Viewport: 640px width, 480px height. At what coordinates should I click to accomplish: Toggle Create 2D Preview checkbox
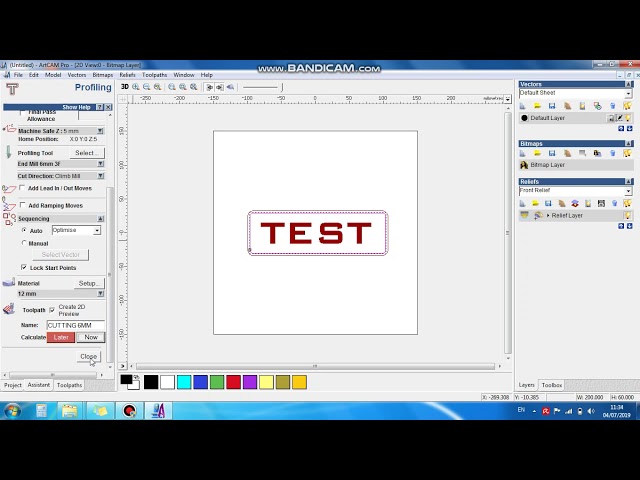[x=52, y=310]
